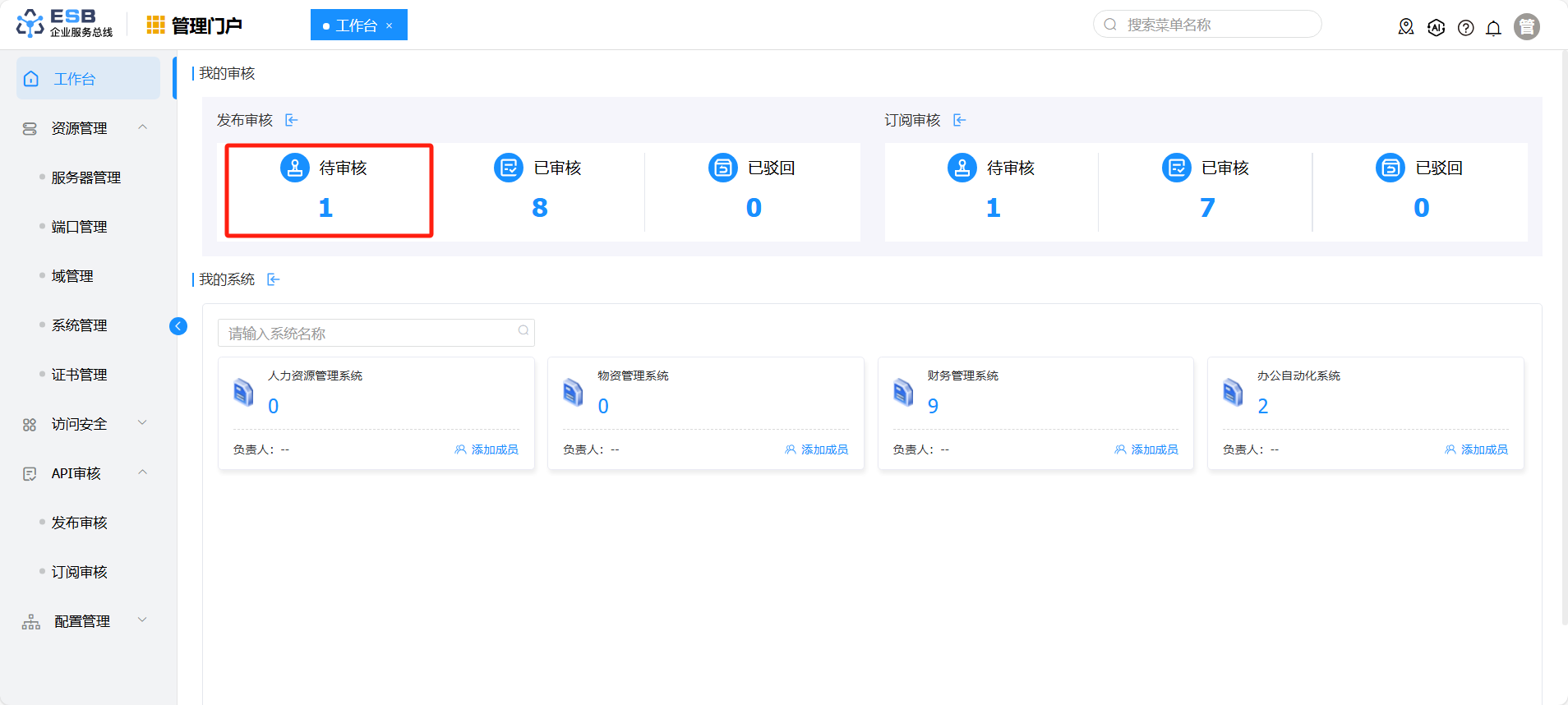
Task: Click 添加成员 on 财务管理系统 card
Action: 1146,449
